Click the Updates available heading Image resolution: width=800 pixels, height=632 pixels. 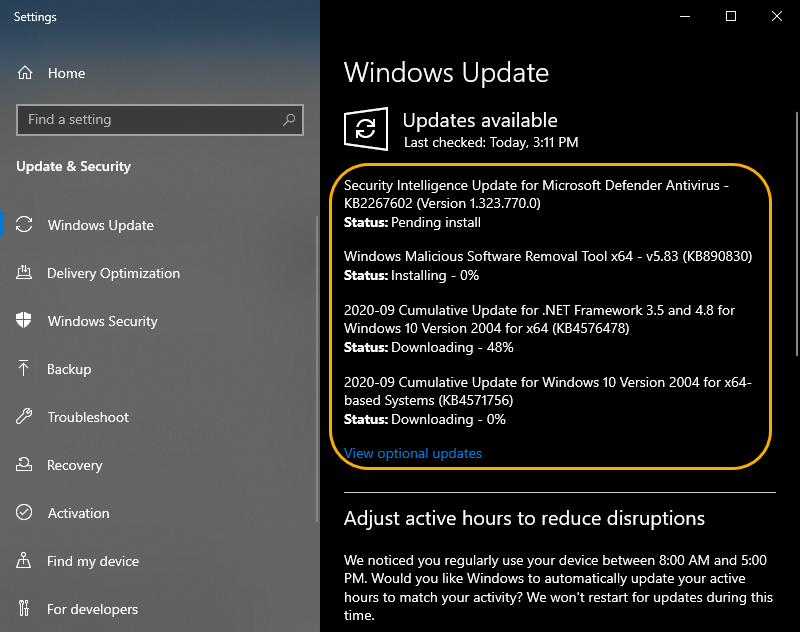[480, 120]
